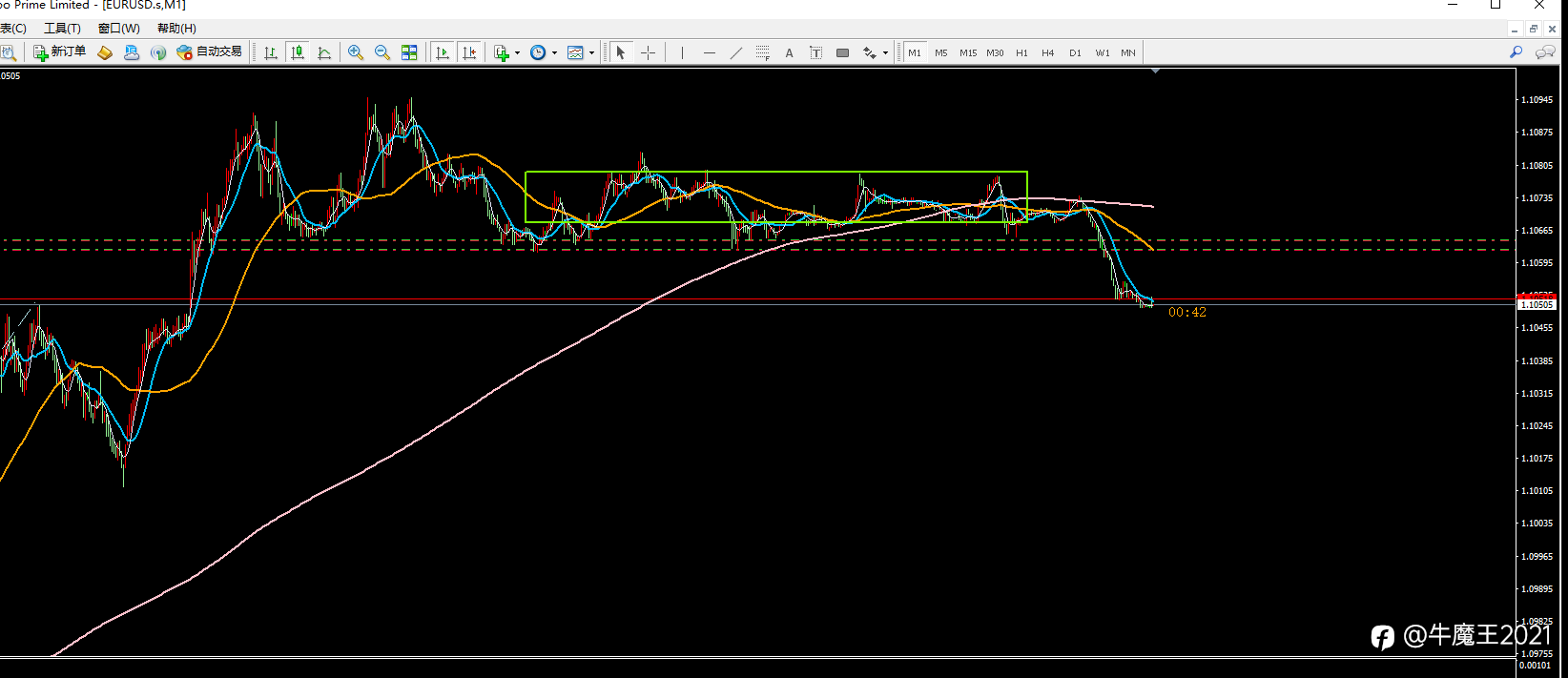Switch chart to candlestick display
This screenshot has width=1568, height=678.
click(x=298, y=52)
